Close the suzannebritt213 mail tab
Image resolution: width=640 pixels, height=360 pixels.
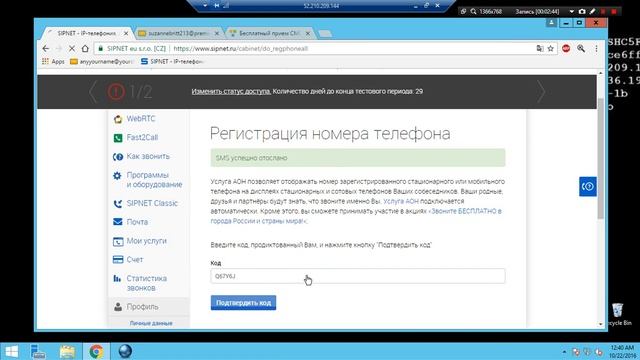coord(217,33)
